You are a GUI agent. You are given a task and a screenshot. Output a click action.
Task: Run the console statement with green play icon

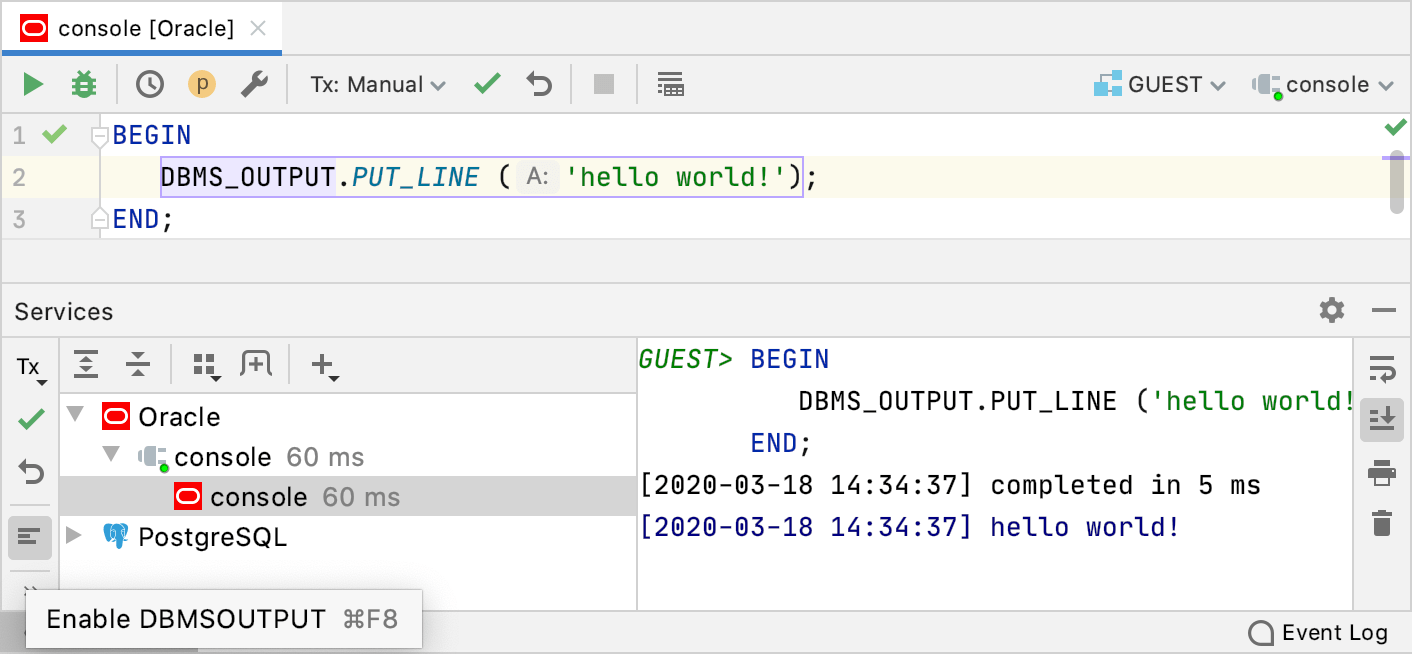click(31, 84)
